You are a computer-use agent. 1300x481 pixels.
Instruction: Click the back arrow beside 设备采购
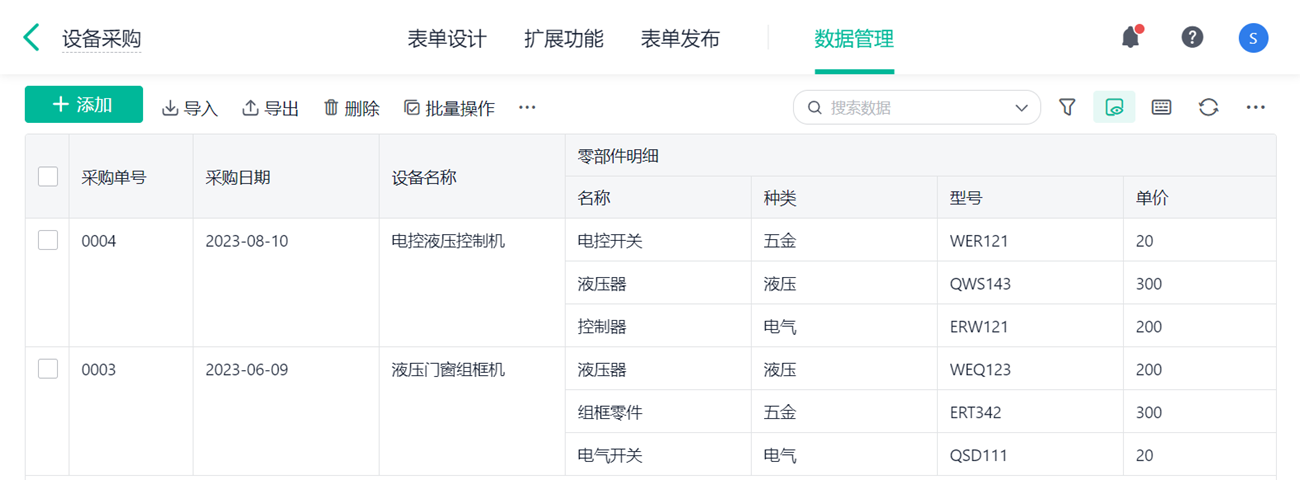coord(32,39)
